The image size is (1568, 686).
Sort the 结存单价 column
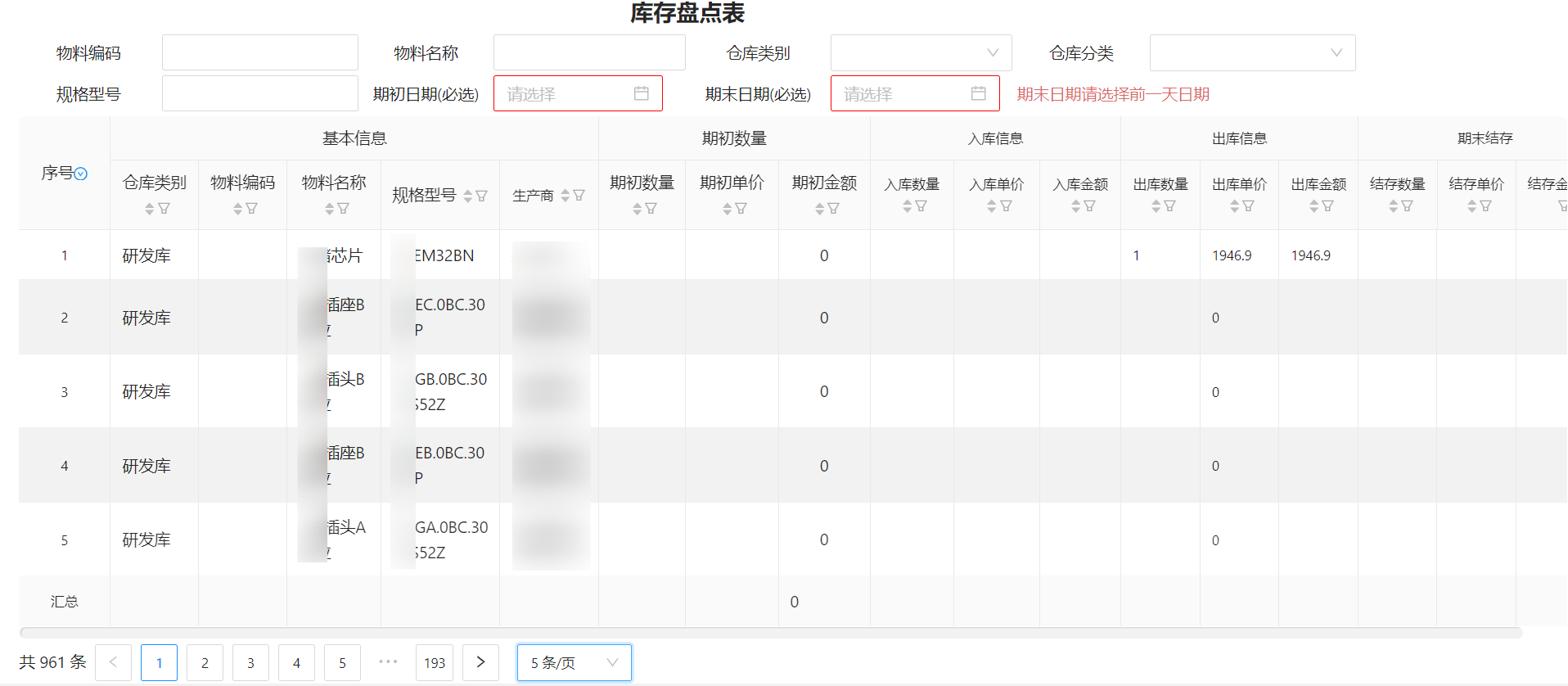click(1471, 206)
